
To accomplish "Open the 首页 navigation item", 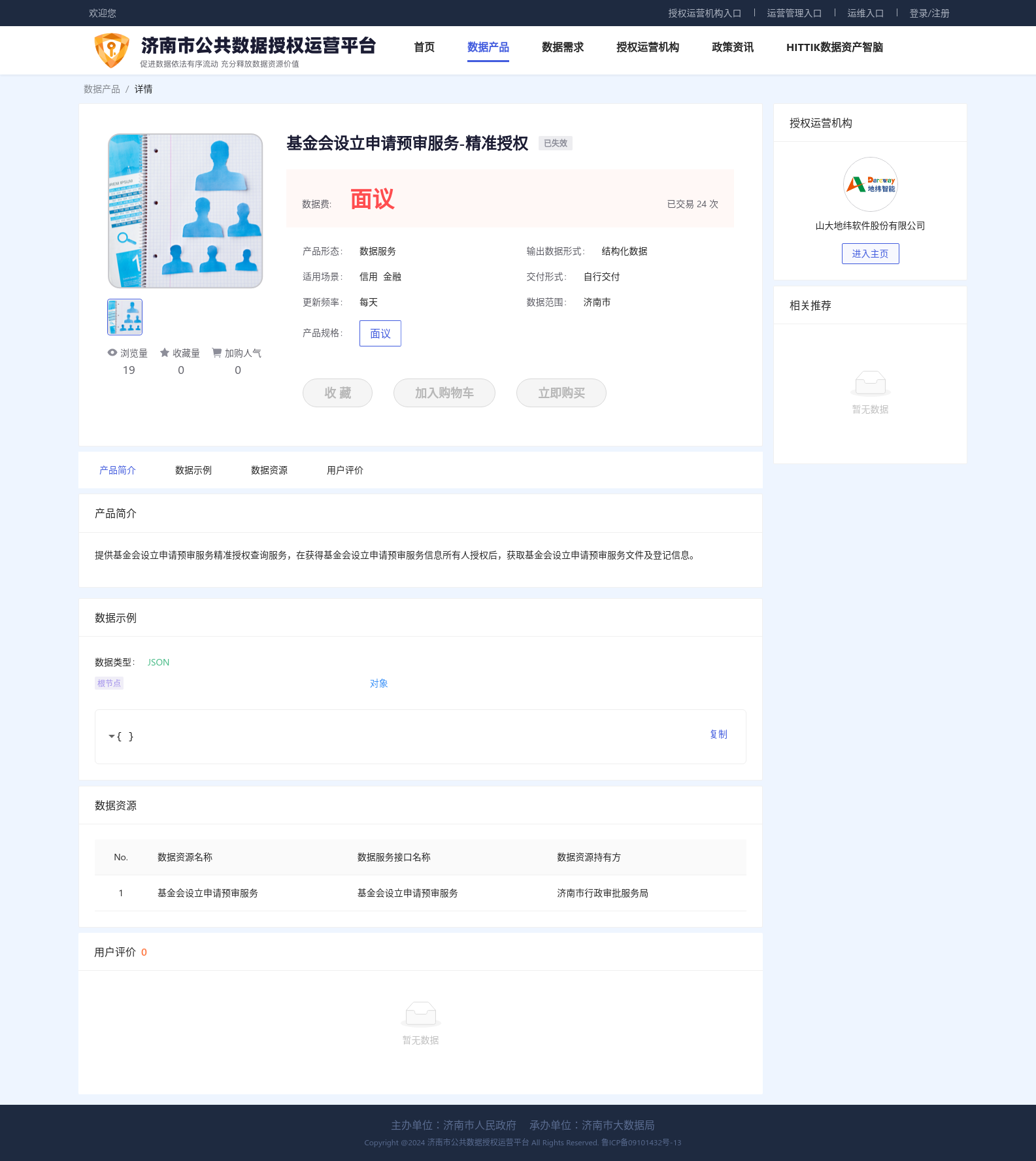I will [x=424, y=47].
